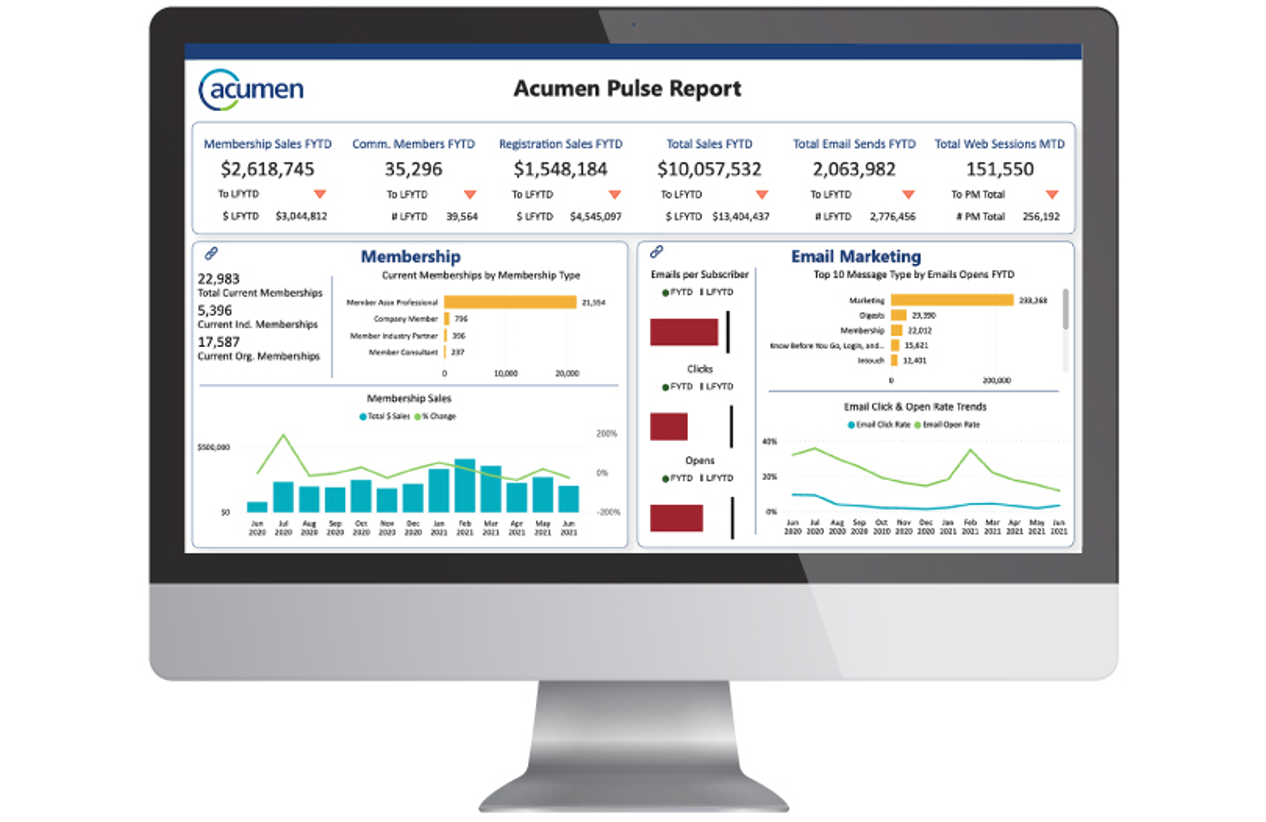Click the # PM Total value 256,192
Viewport: 1266px width, 822px height.
pyautogui.click(x=1039, y=216)
